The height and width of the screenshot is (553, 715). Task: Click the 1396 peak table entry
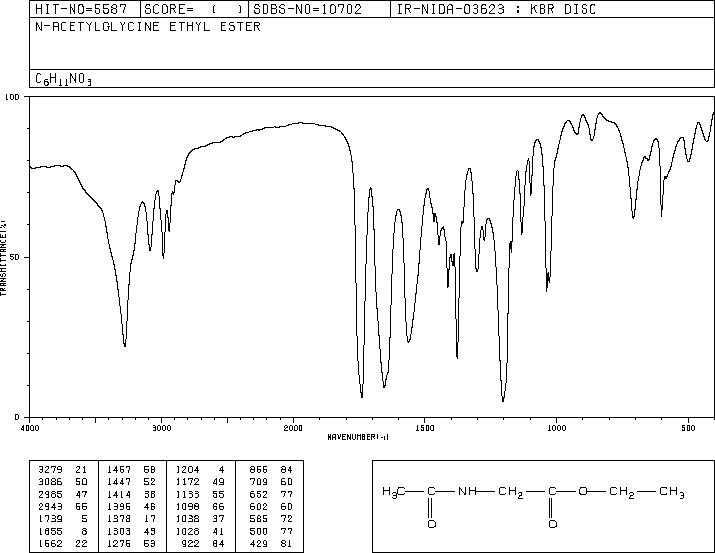pos(119,506)
